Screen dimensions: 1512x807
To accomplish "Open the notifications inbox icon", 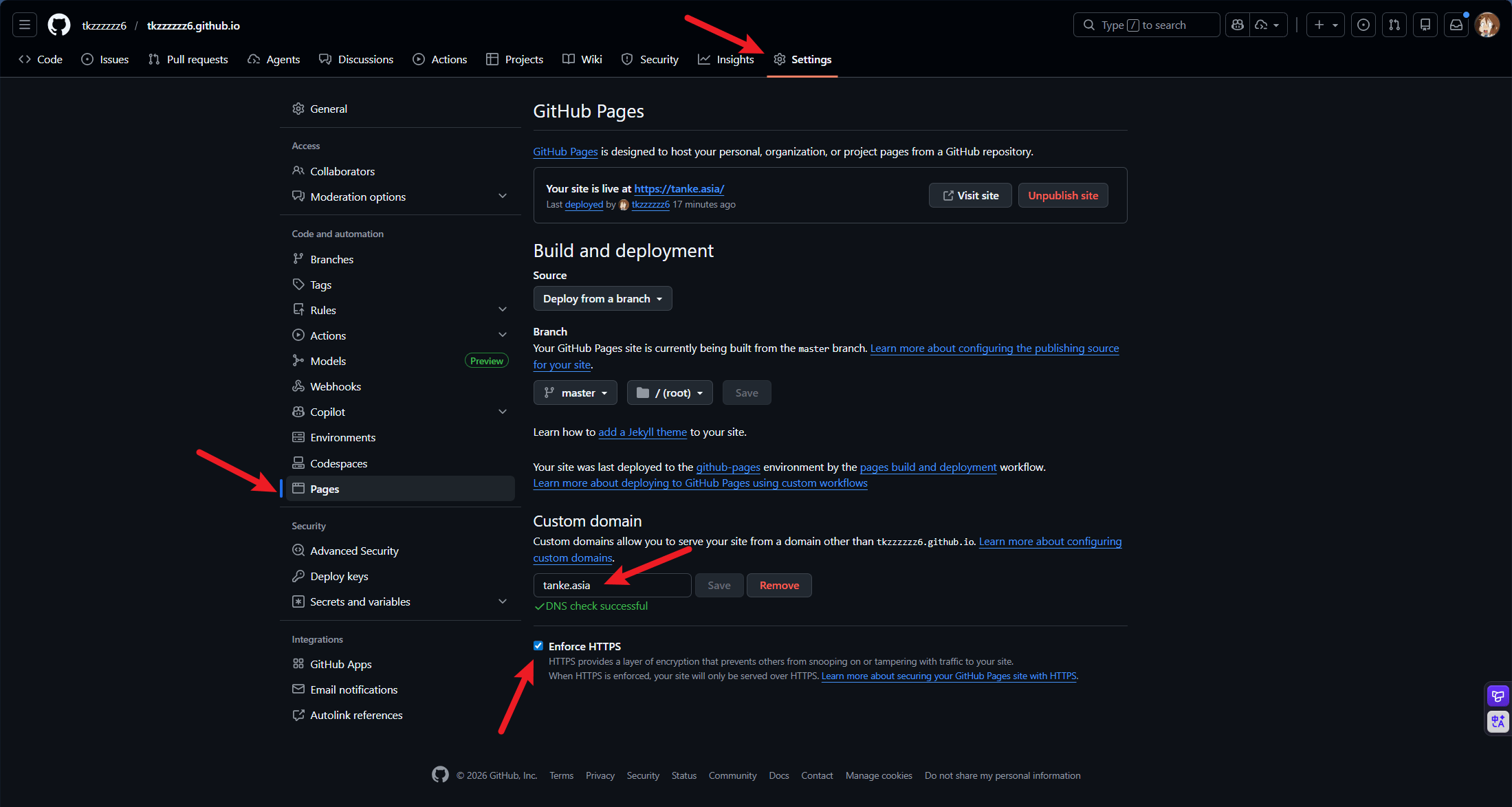I will [x=1456, y=25].
